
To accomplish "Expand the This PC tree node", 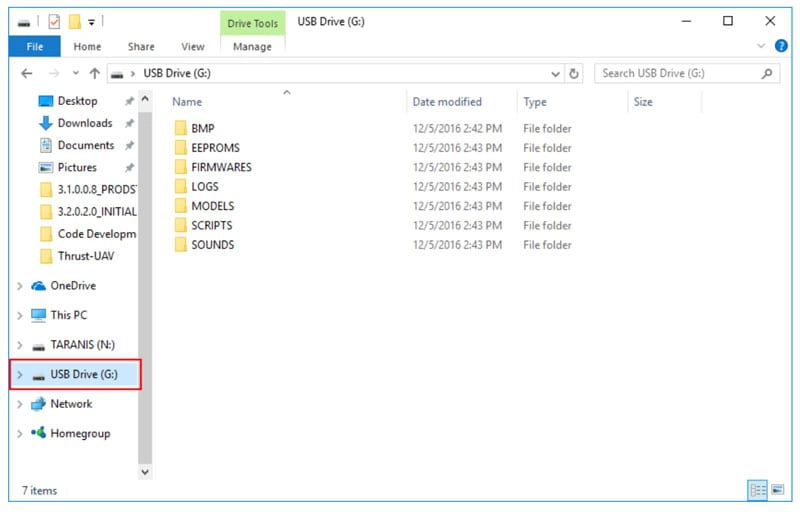I will tap(20, 315).
